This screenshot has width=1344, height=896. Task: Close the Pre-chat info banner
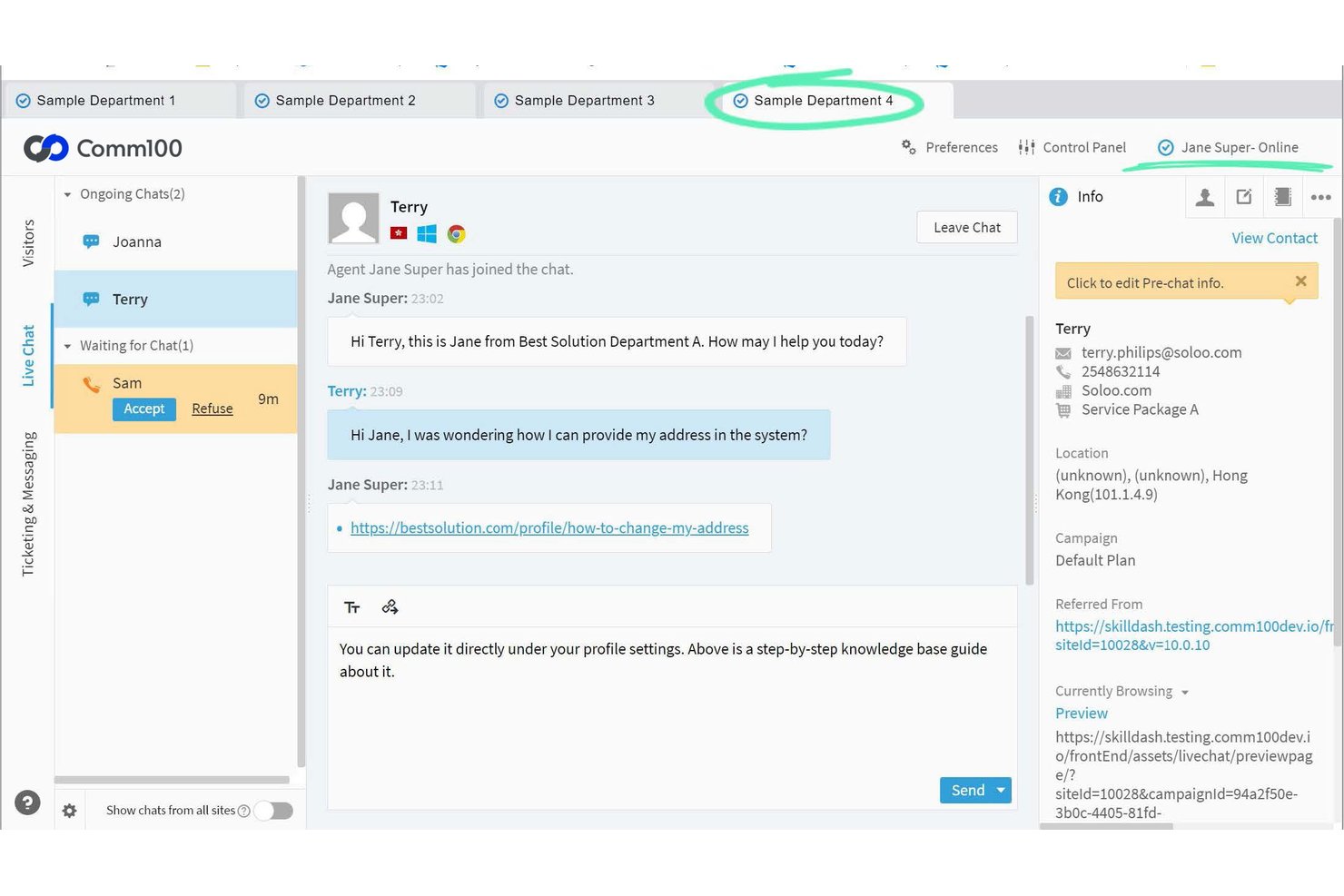pos(1300,281)
